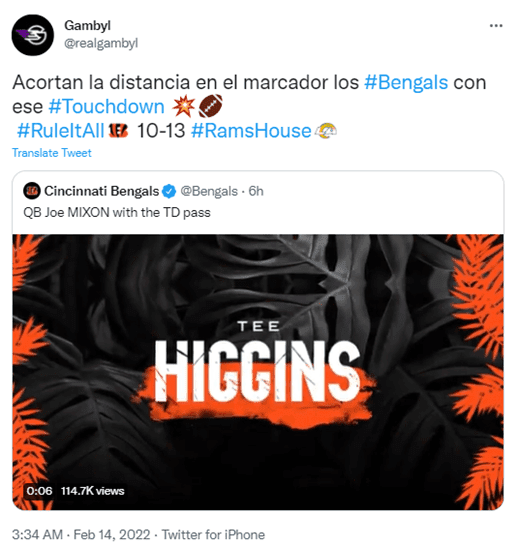Click the Gambyl display name
Screen dimensions: 518x547
pos(87,25)
